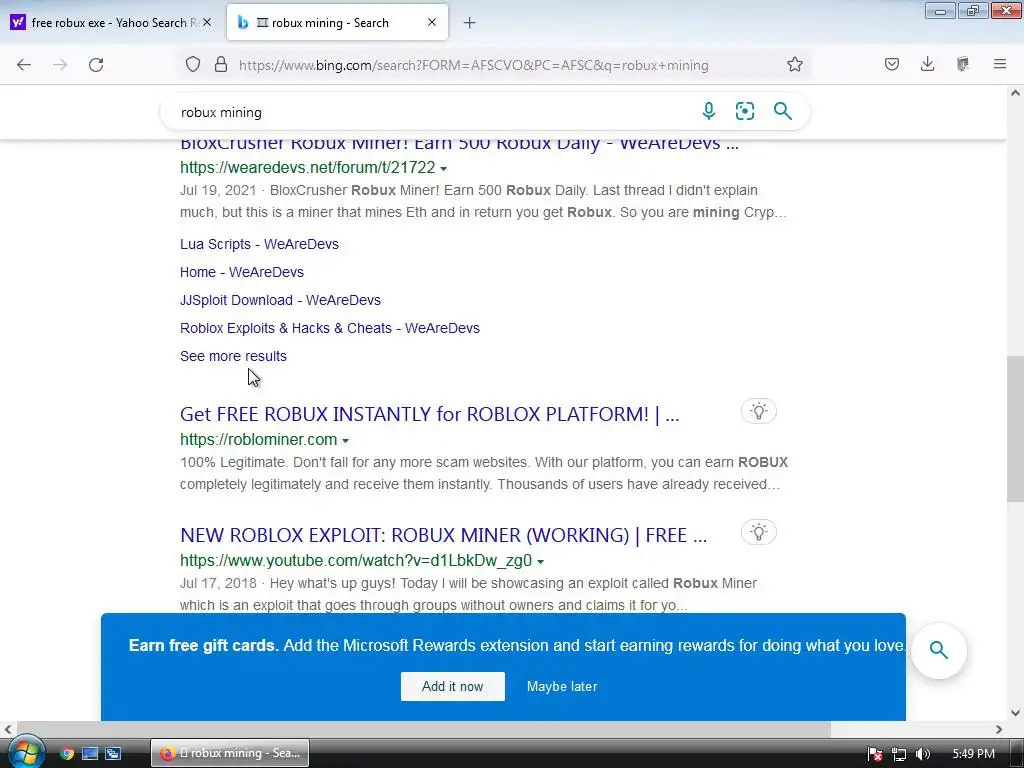This screenshot has width=1024, height=768.
Task: Adjust volume from system tray speaker
Action: point(922,754)
